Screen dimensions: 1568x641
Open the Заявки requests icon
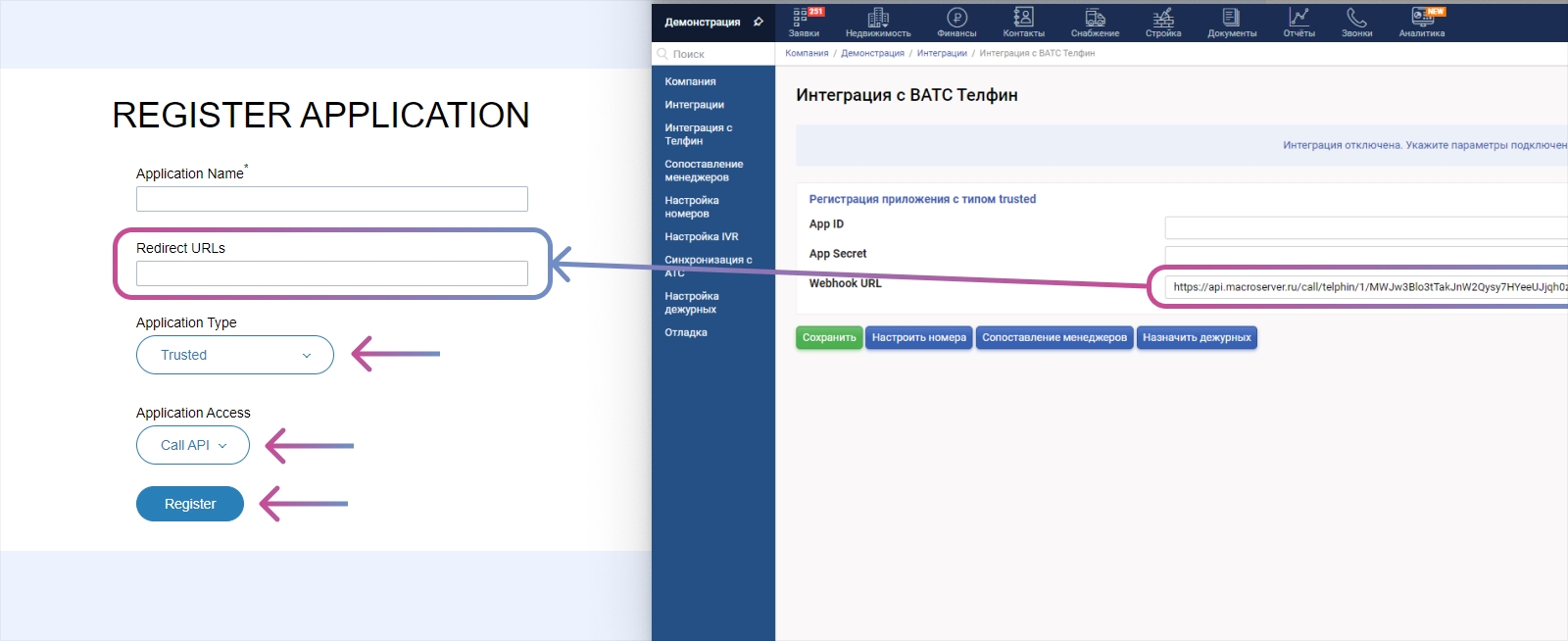(x=803, y=18)
